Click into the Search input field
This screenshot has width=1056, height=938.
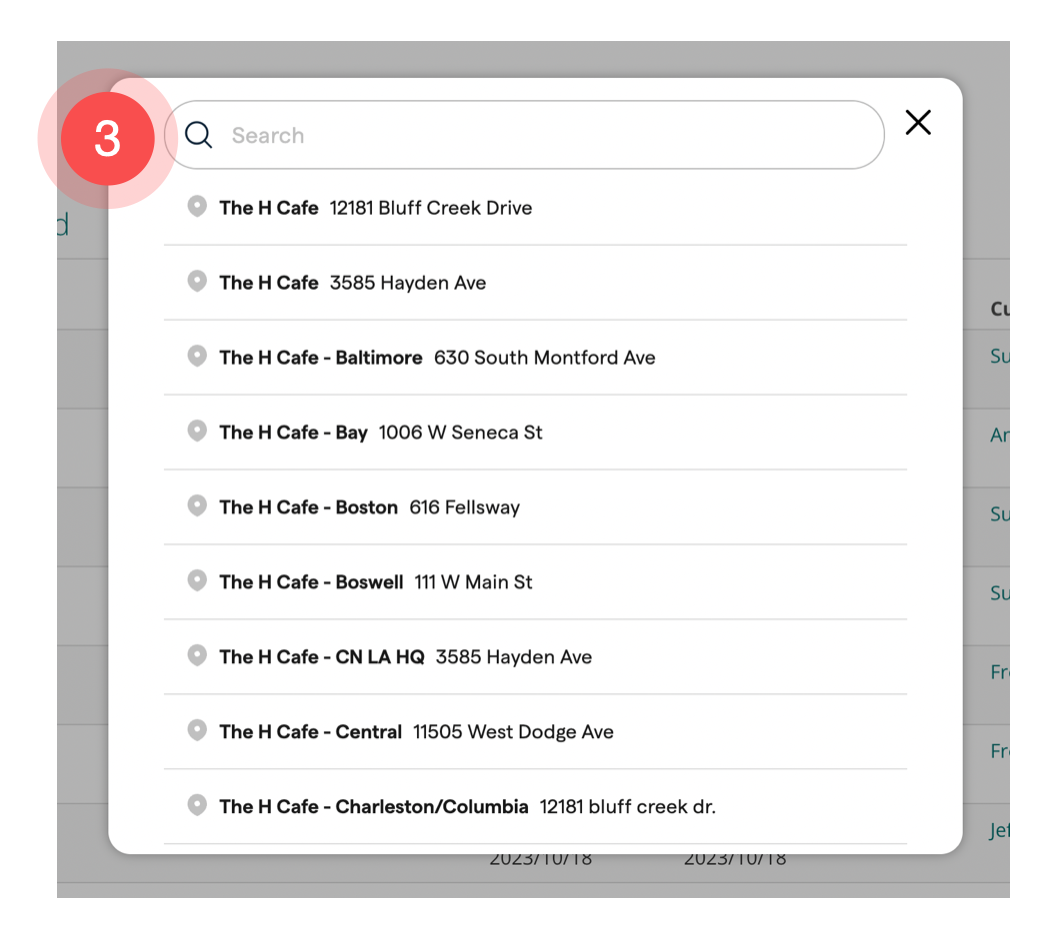pos(540,135)
